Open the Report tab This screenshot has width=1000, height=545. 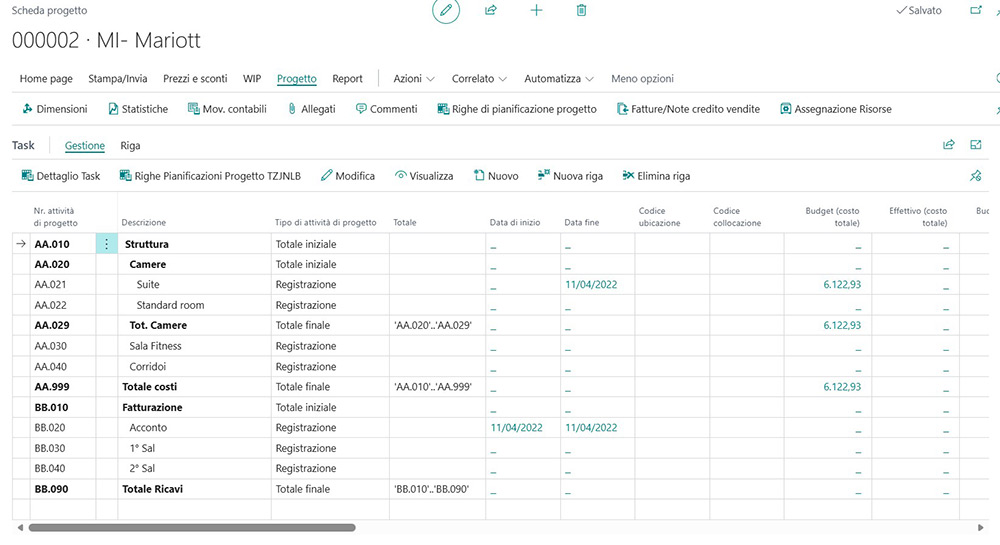pyautogui.click(x=347, y=78)
